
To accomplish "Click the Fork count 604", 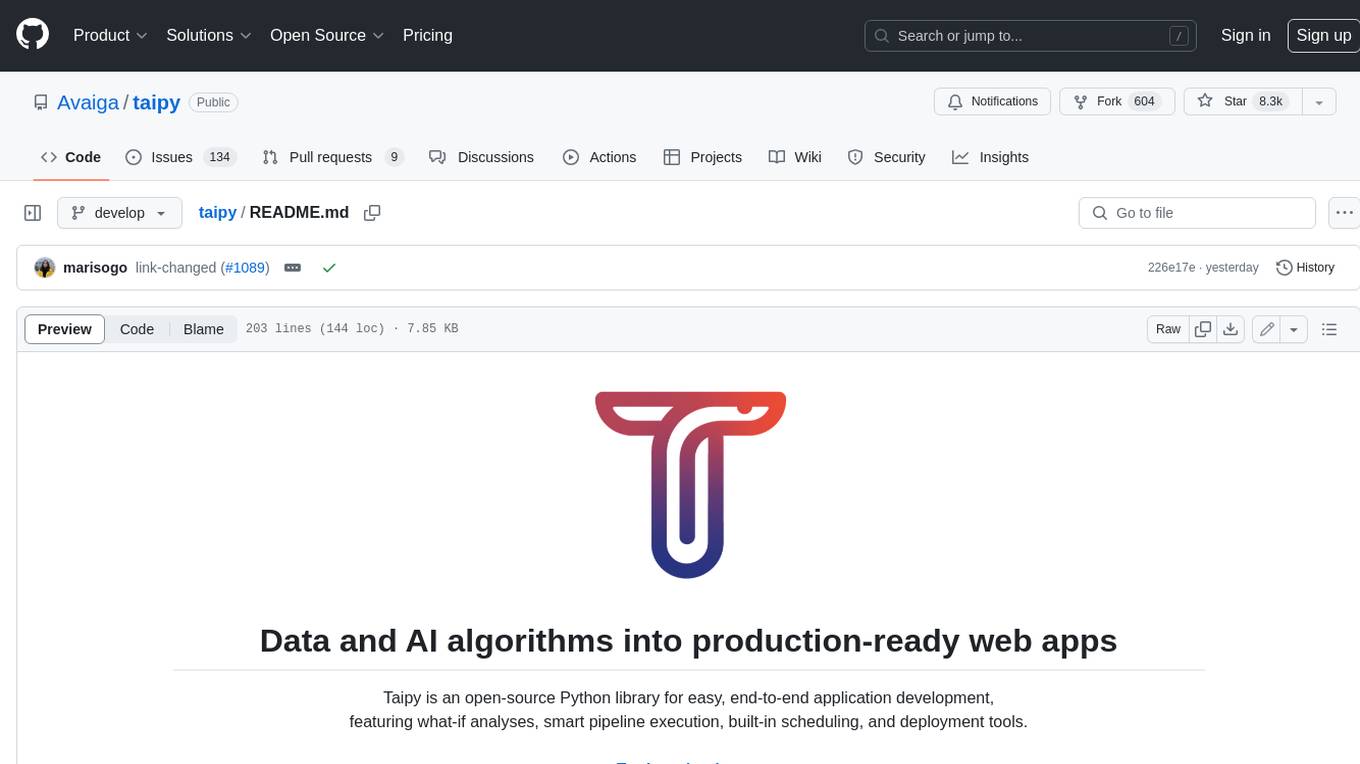I will (x=1144, y=101).
